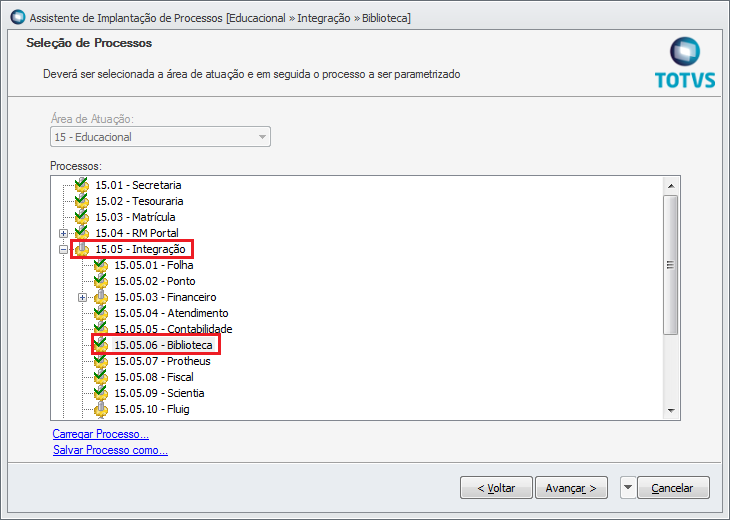Expand the 15.04 RM Portal node
The height and width of the screenshot is (520, 730).
click(x=63, y=233)
